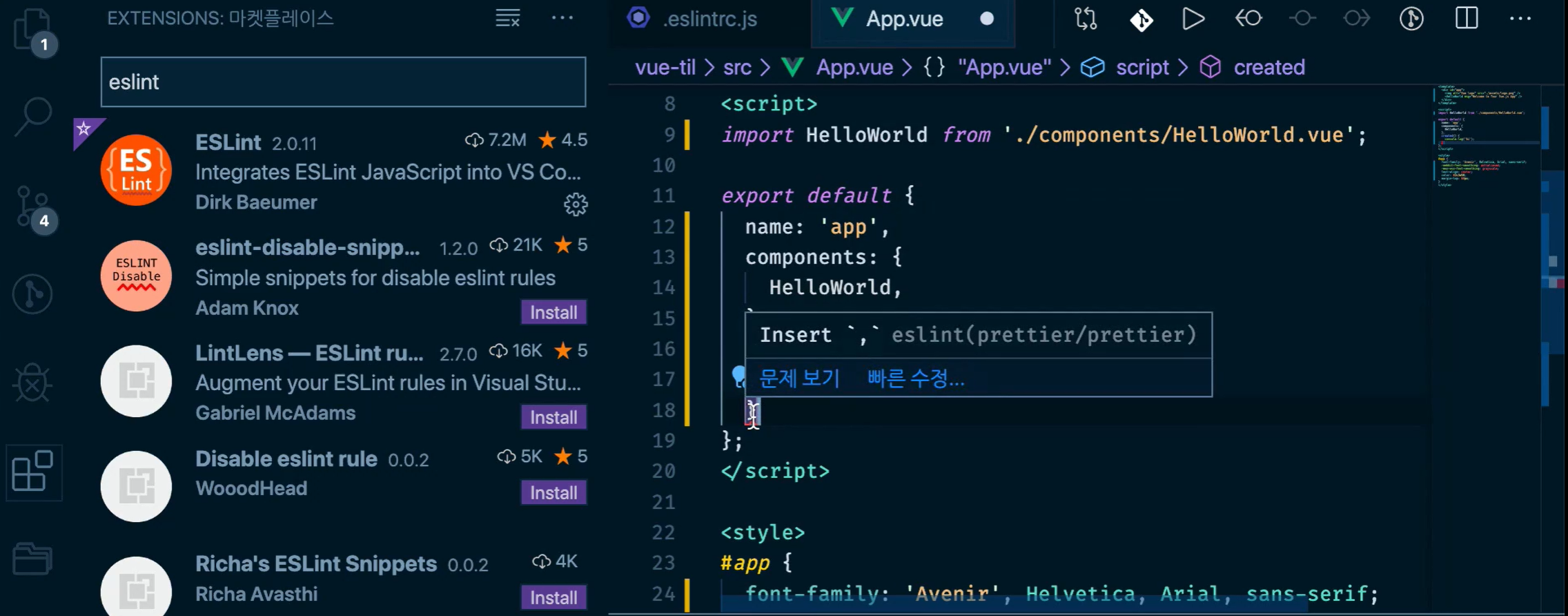1568x616 pixels.
Task: Open the LintLens — ESLint ru... extension entry
Action: [343, 381]
